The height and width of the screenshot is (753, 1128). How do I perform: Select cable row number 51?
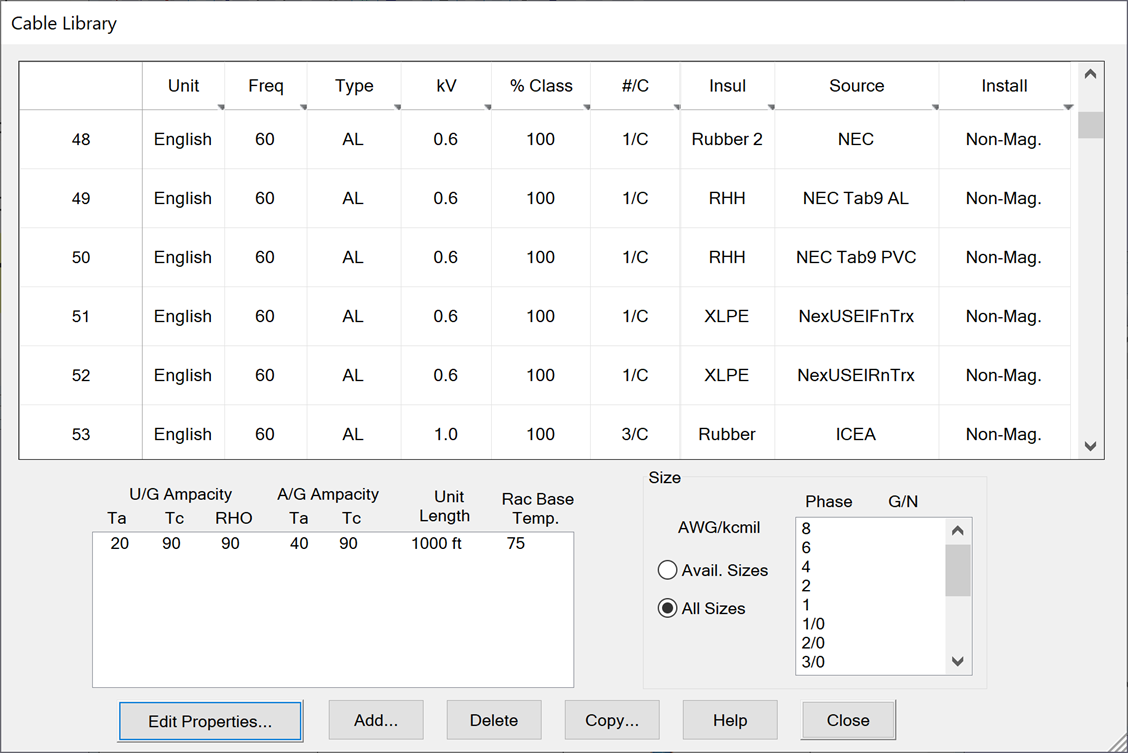point(81,316)
